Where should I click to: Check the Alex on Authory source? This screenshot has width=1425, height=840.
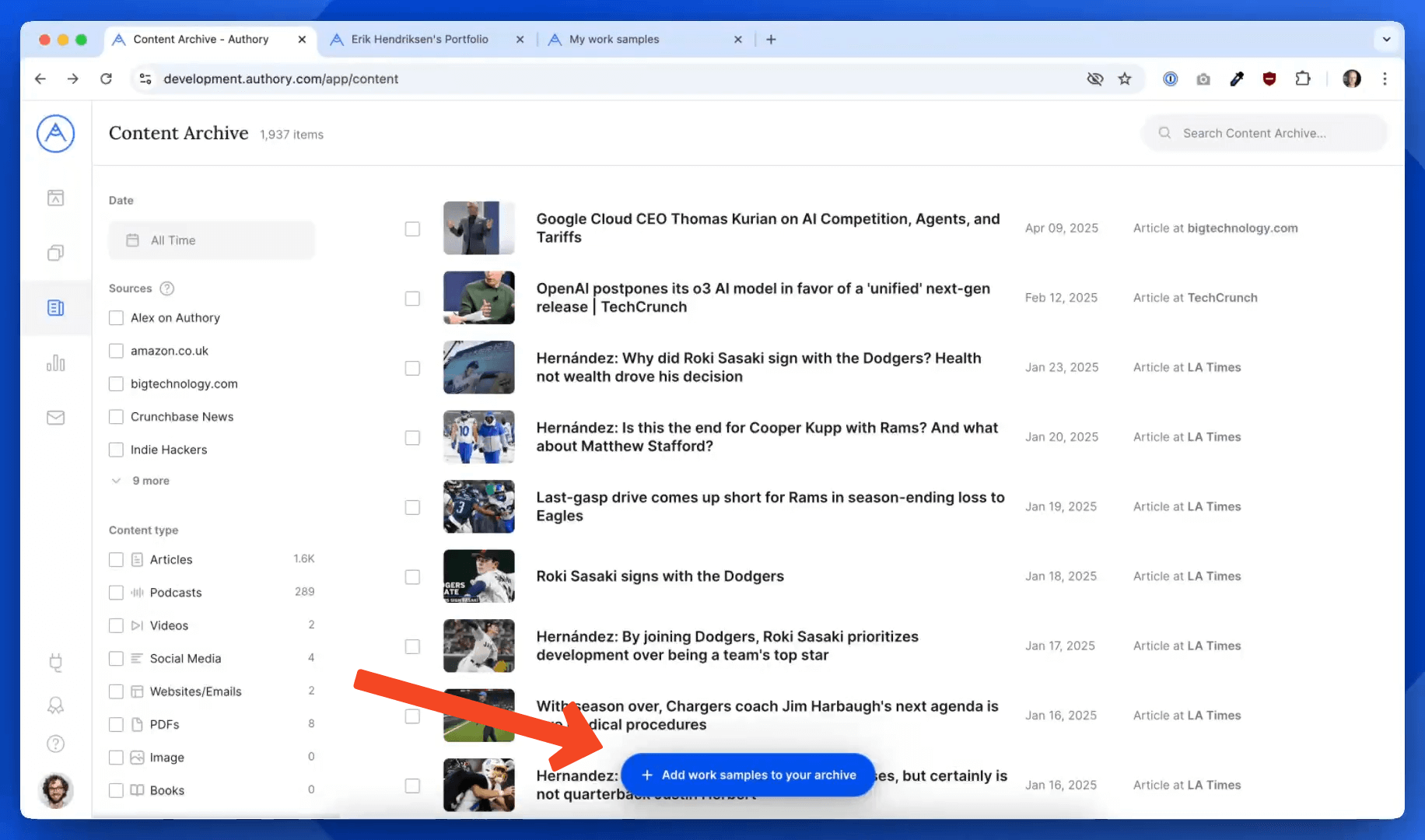click(116, 318)
